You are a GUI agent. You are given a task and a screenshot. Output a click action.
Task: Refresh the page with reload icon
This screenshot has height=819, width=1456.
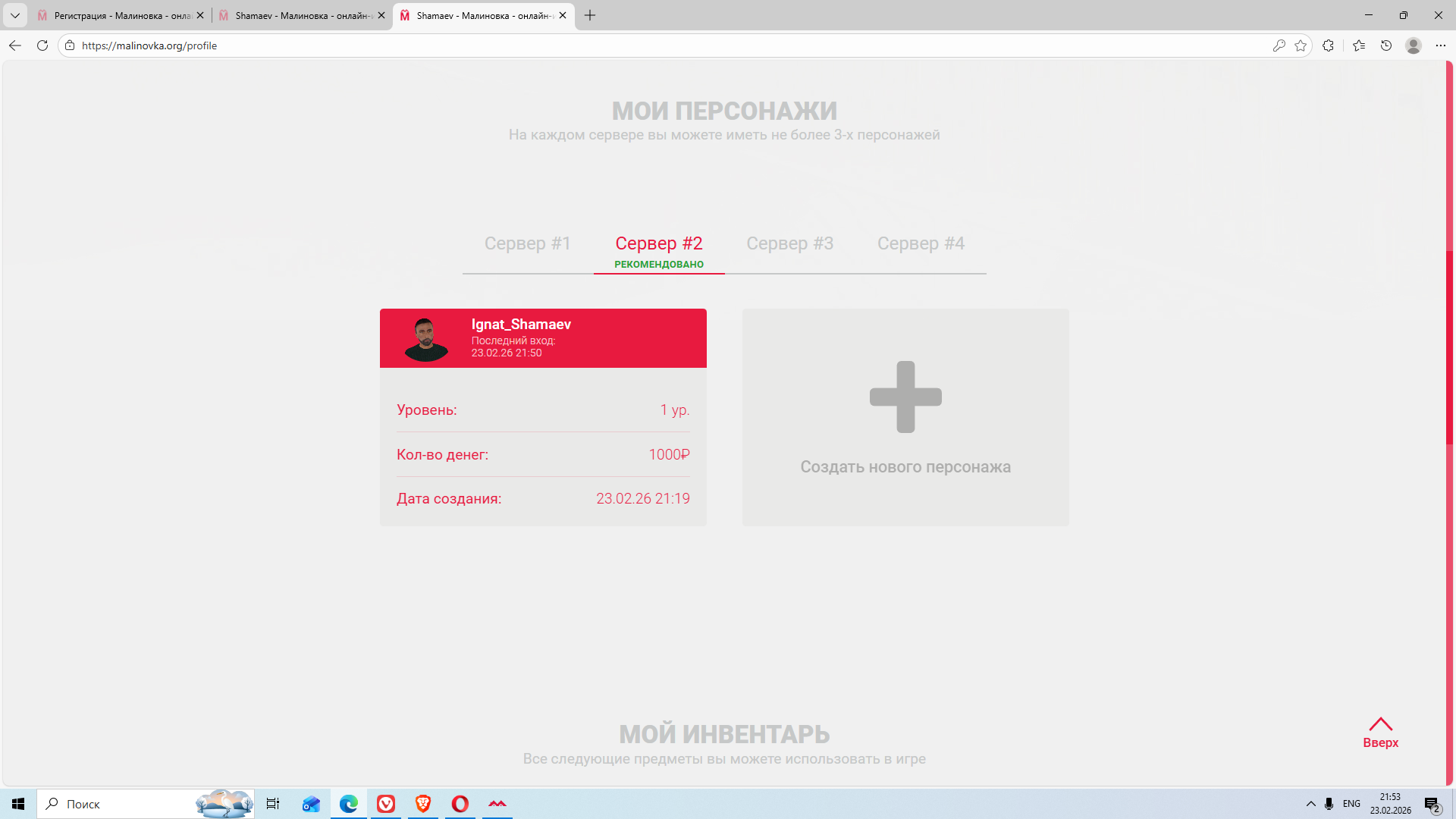click(42, 45)
